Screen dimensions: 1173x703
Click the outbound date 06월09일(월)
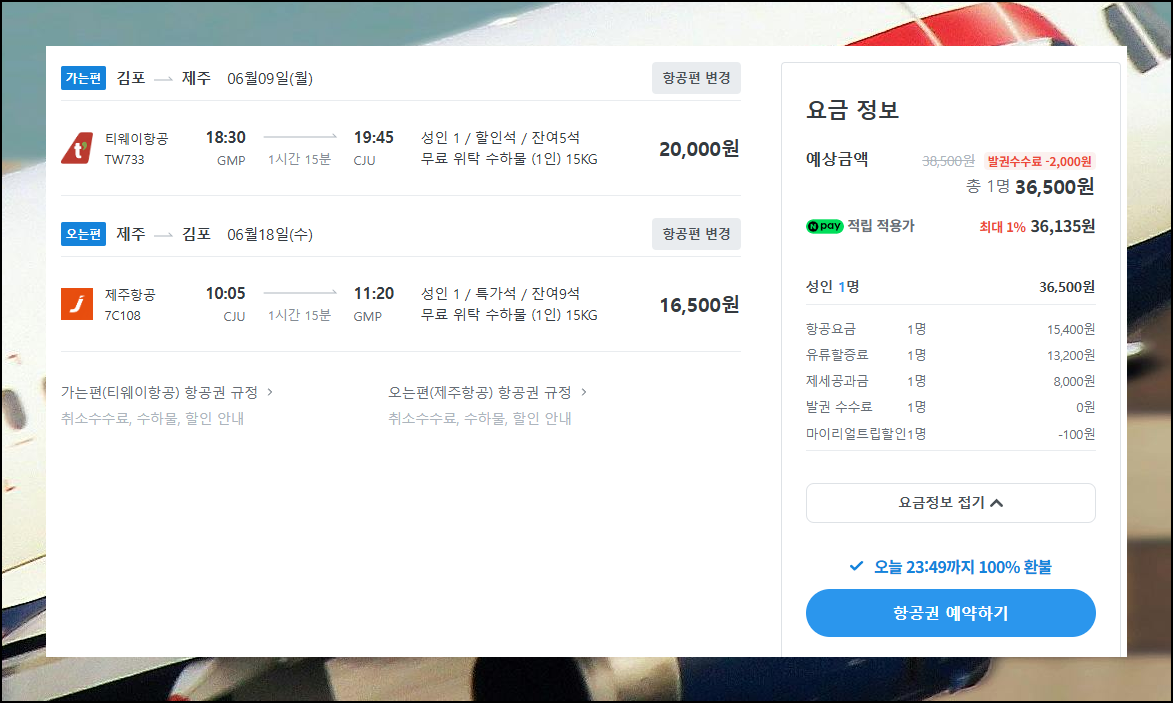tap(270, 79)
